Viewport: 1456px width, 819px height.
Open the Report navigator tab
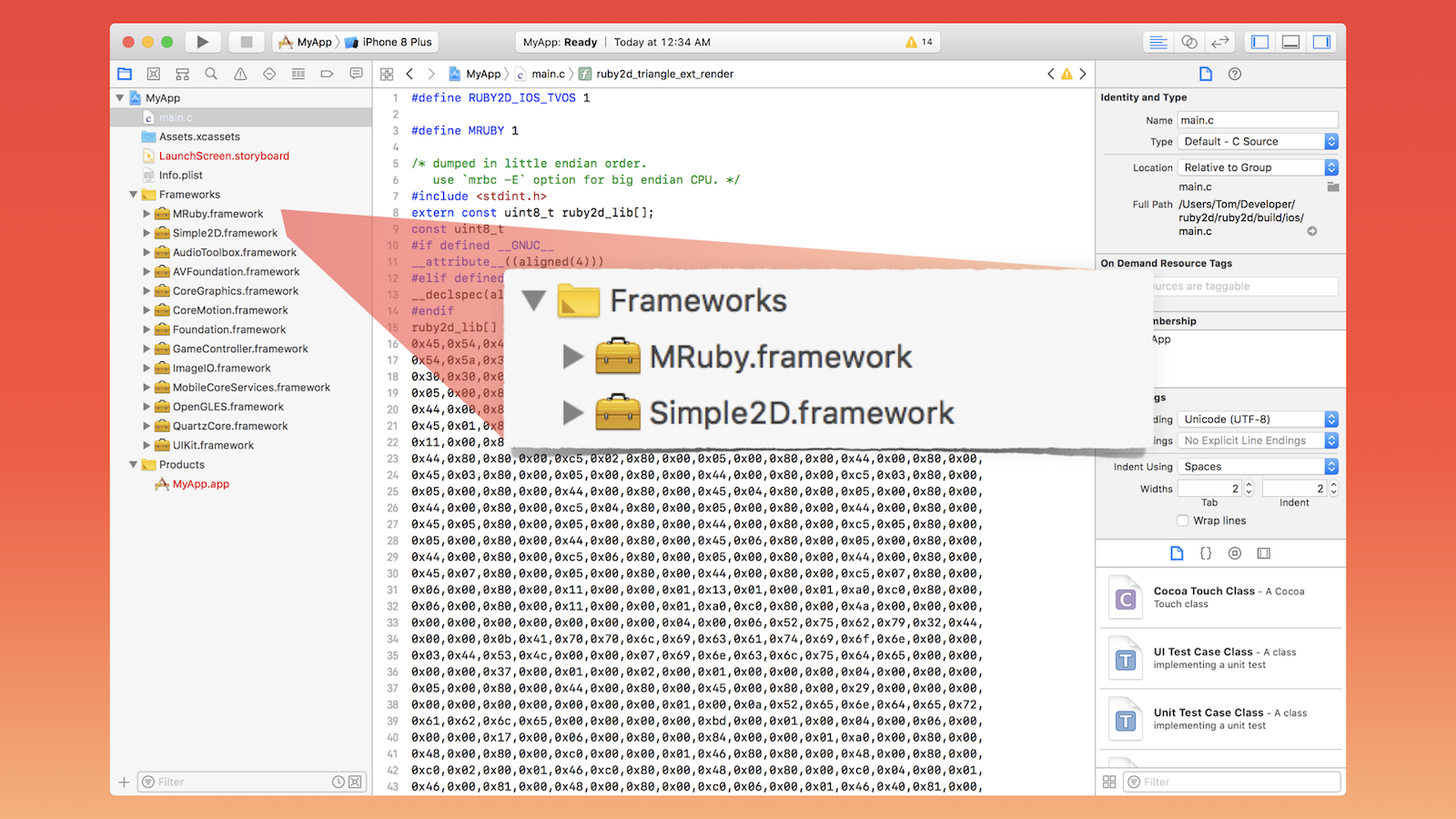tap(356, 74)
